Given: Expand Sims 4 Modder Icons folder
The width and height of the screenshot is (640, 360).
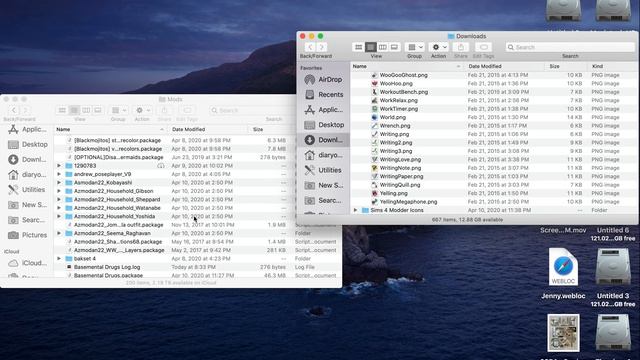Looking at the screenshot, I should 355,210.
